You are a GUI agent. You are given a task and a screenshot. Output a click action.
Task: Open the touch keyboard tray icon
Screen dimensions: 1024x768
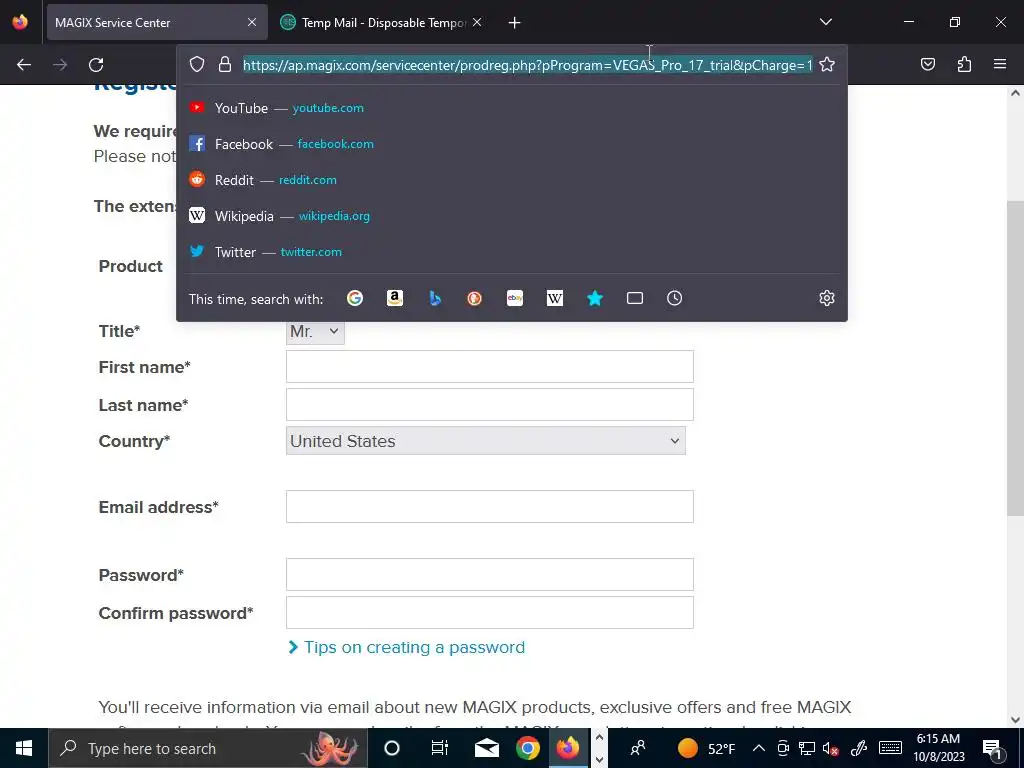click(x=890, y=748)
